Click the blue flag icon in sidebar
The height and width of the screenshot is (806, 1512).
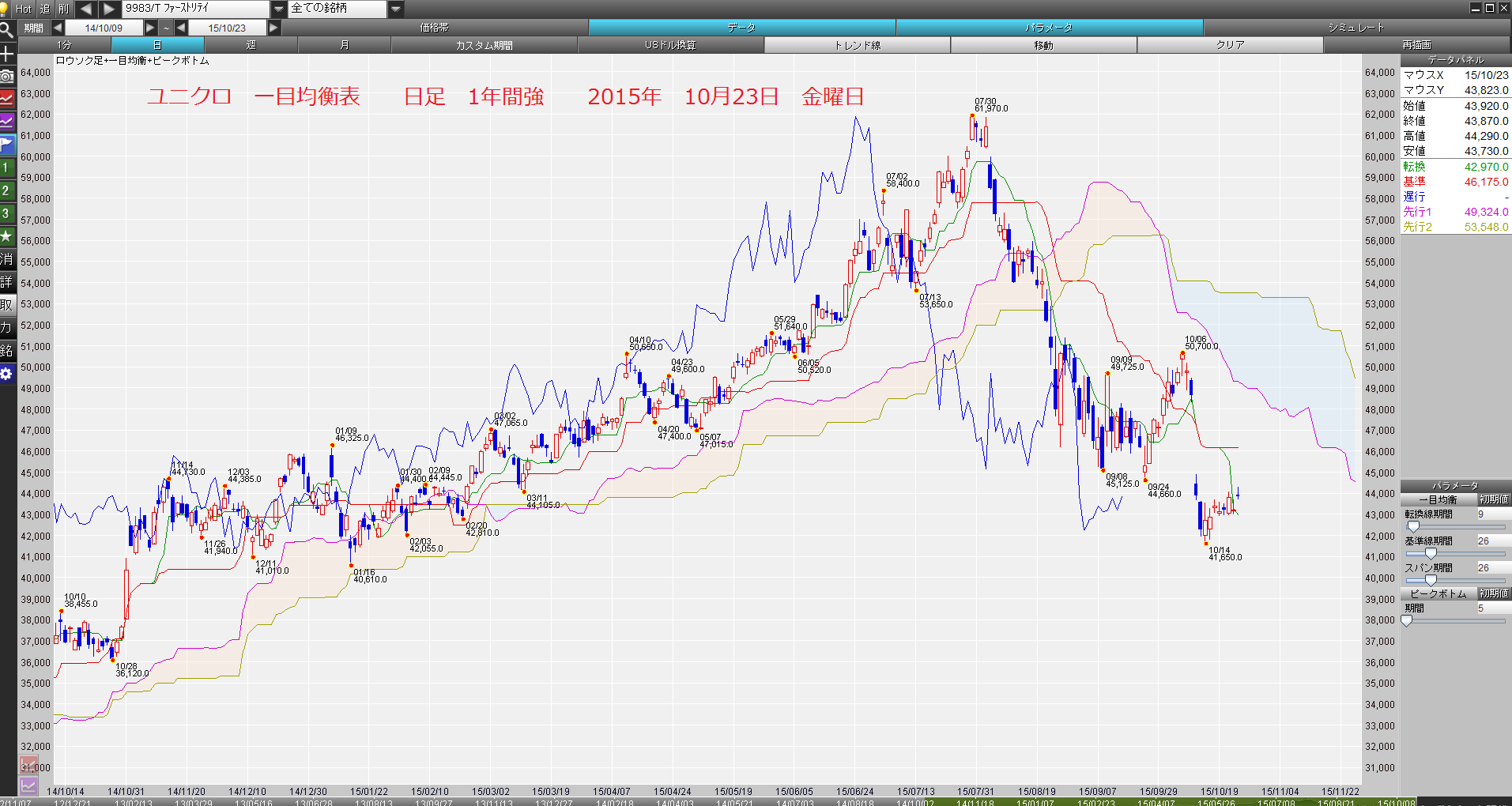click(x=7, y=145)
